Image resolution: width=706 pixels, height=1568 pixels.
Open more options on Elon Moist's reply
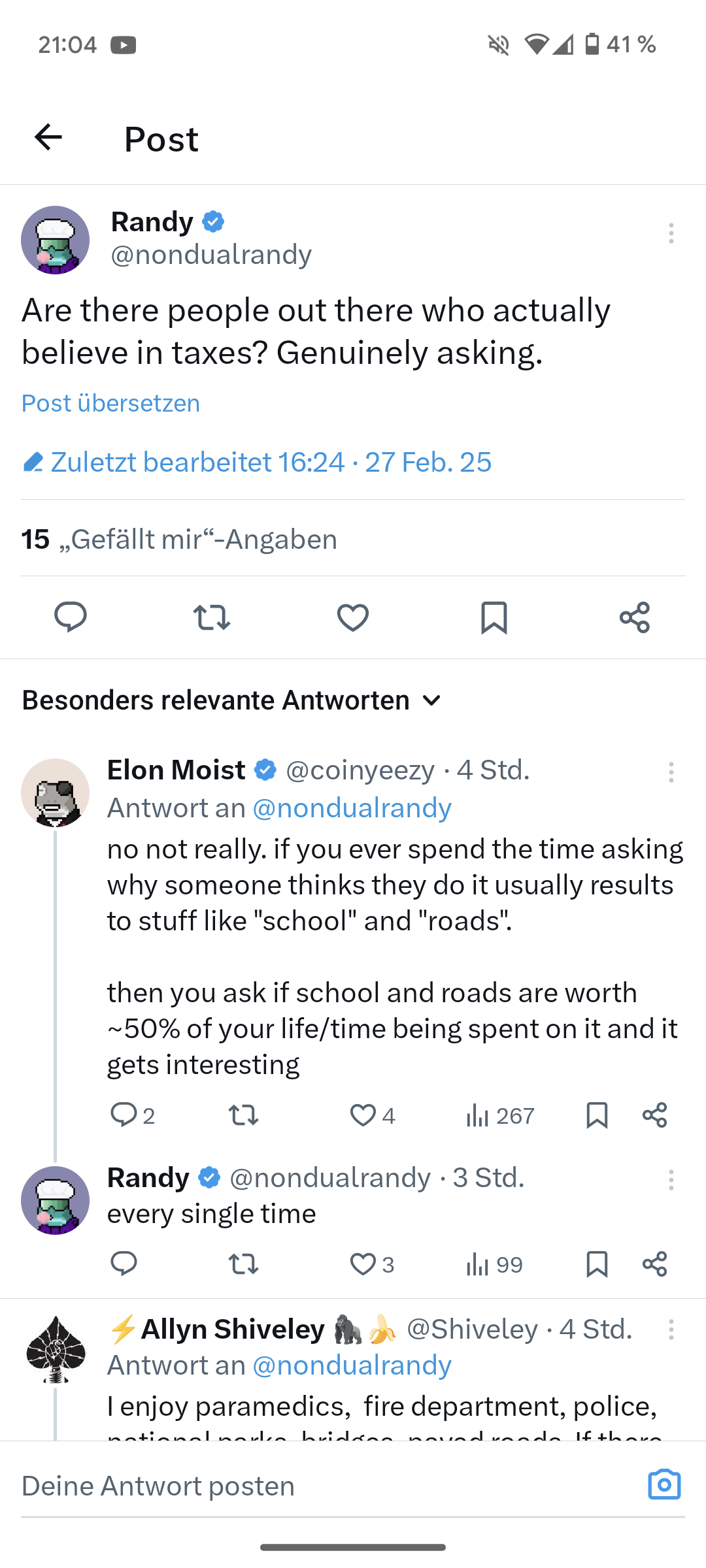click(671, 772)
